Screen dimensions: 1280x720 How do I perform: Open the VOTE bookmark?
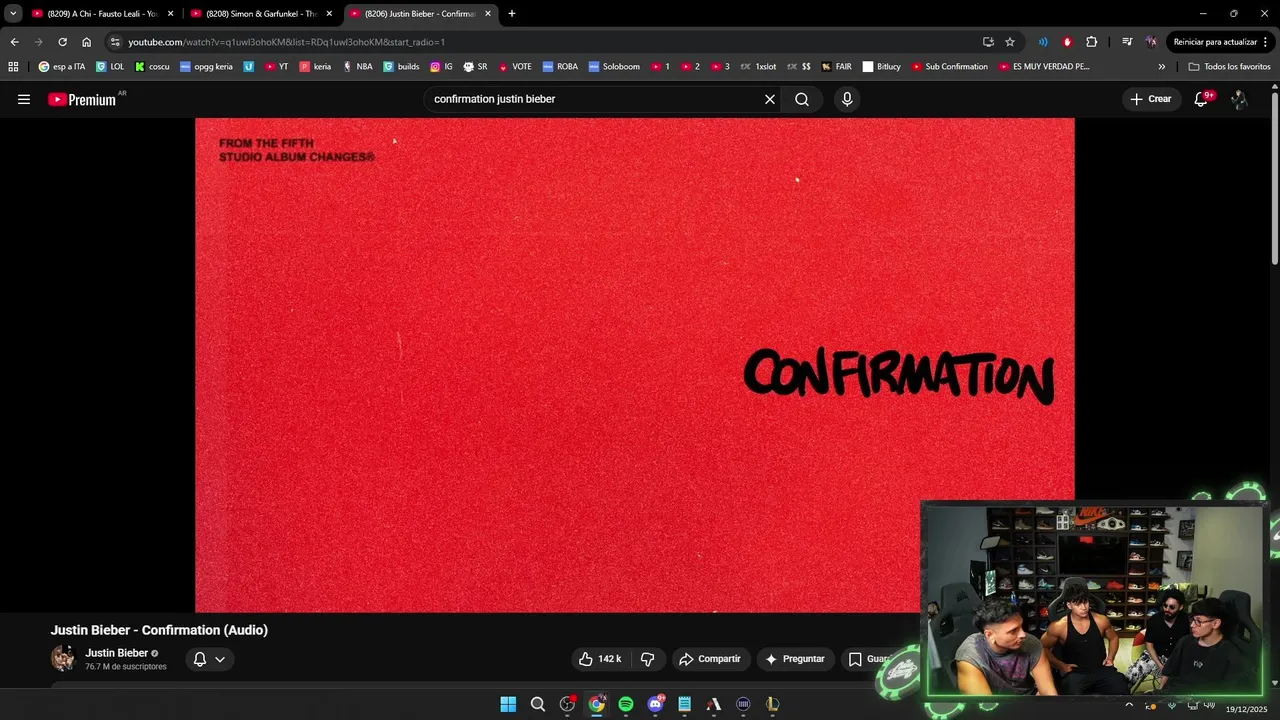(514, 67)
